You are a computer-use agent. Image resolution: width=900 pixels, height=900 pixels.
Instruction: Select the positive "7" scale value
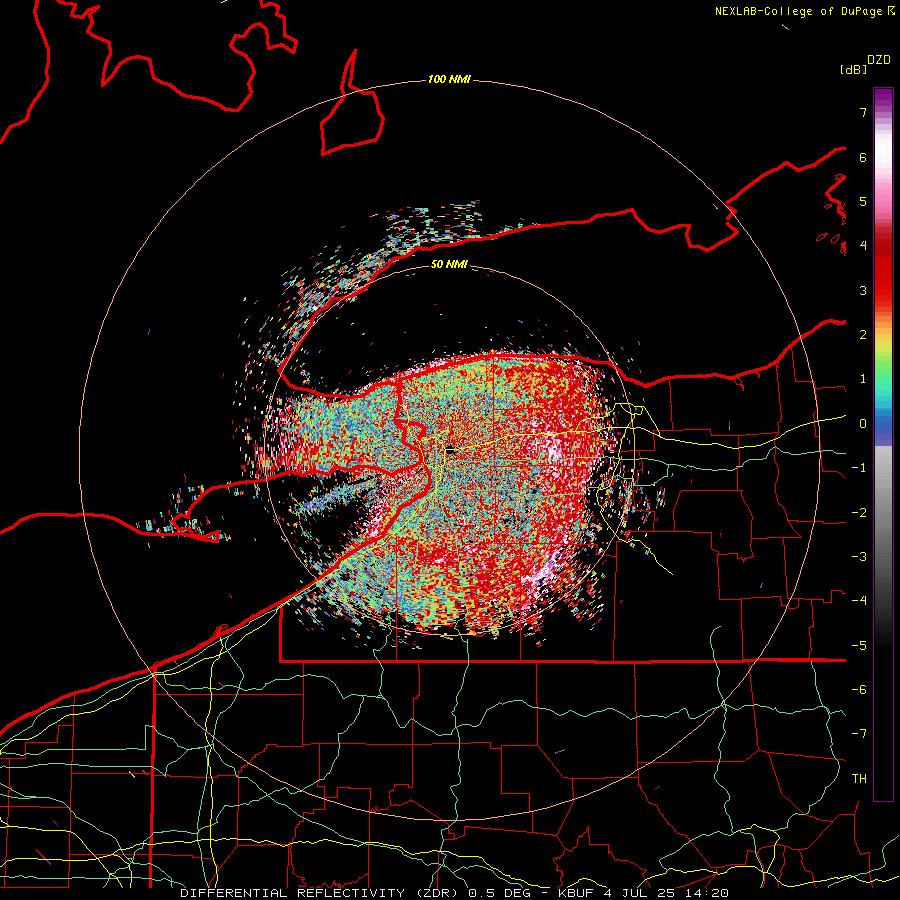point(863,112)
